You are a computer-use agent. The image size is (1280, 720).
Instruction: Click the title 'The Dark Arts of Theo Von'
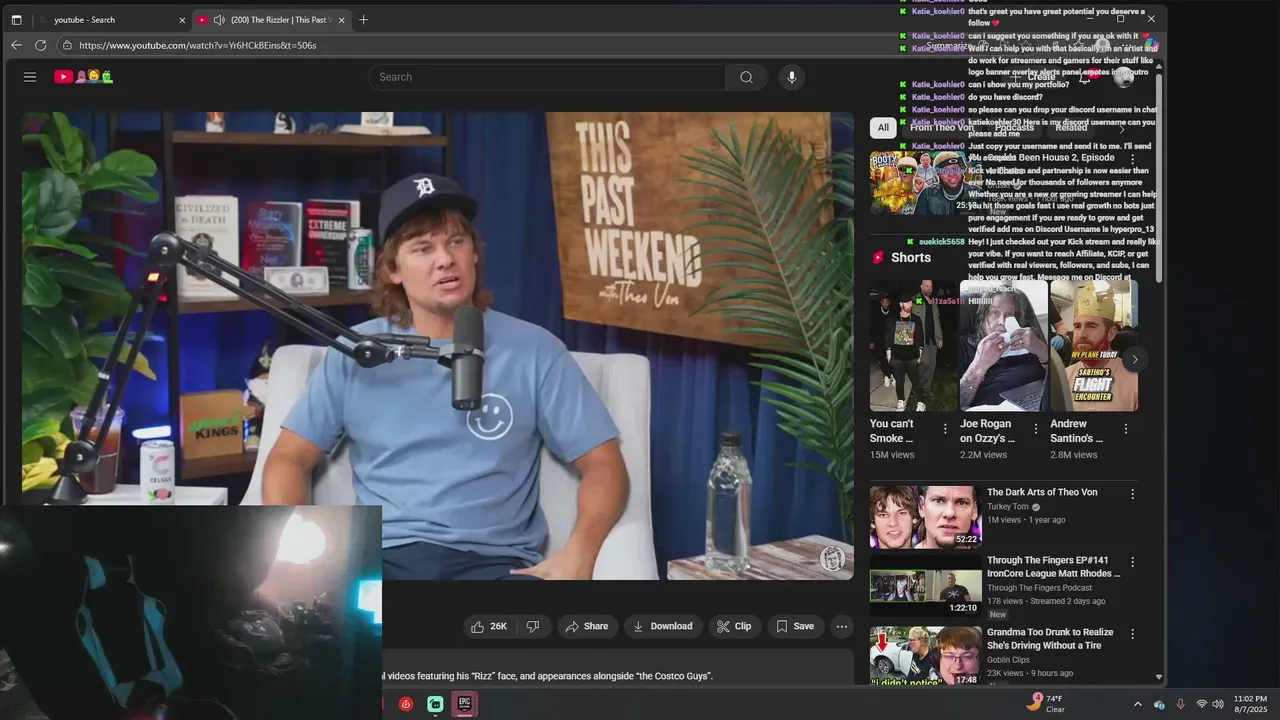point(1042,492)
